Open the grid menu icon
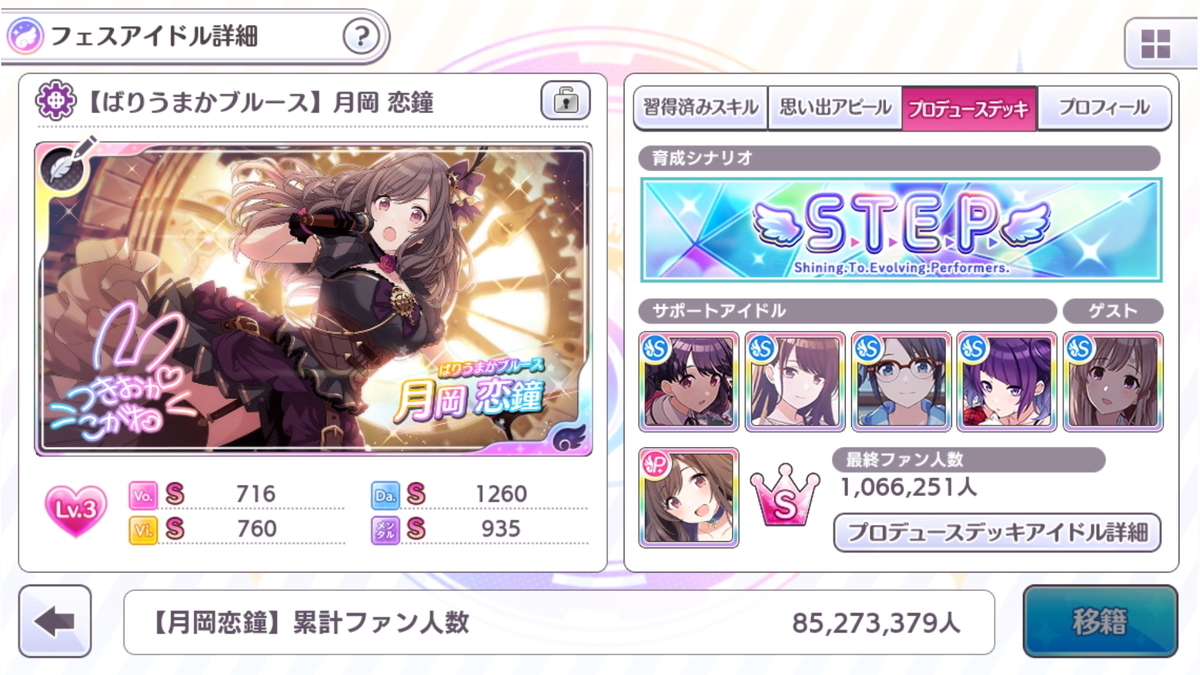This screenshot has width=1200, height=675. pos(1155,45)
